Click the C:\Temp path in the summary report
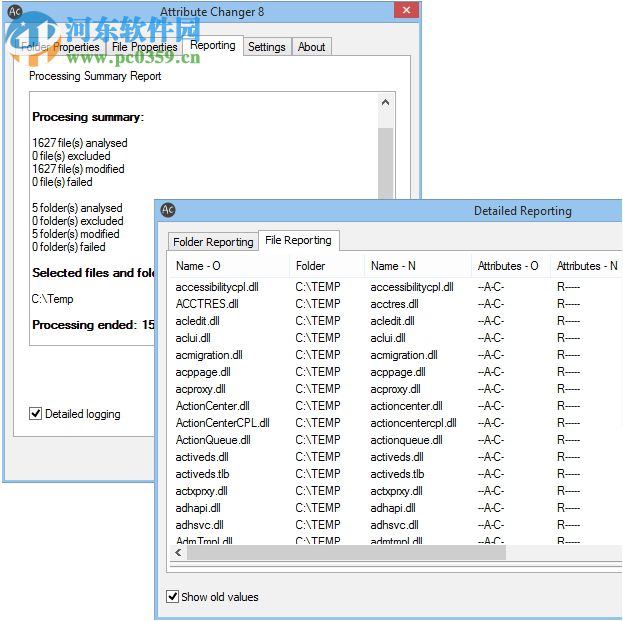Image resolution: width=623 pixels, height=621 pixels. [x=52, y=299]
